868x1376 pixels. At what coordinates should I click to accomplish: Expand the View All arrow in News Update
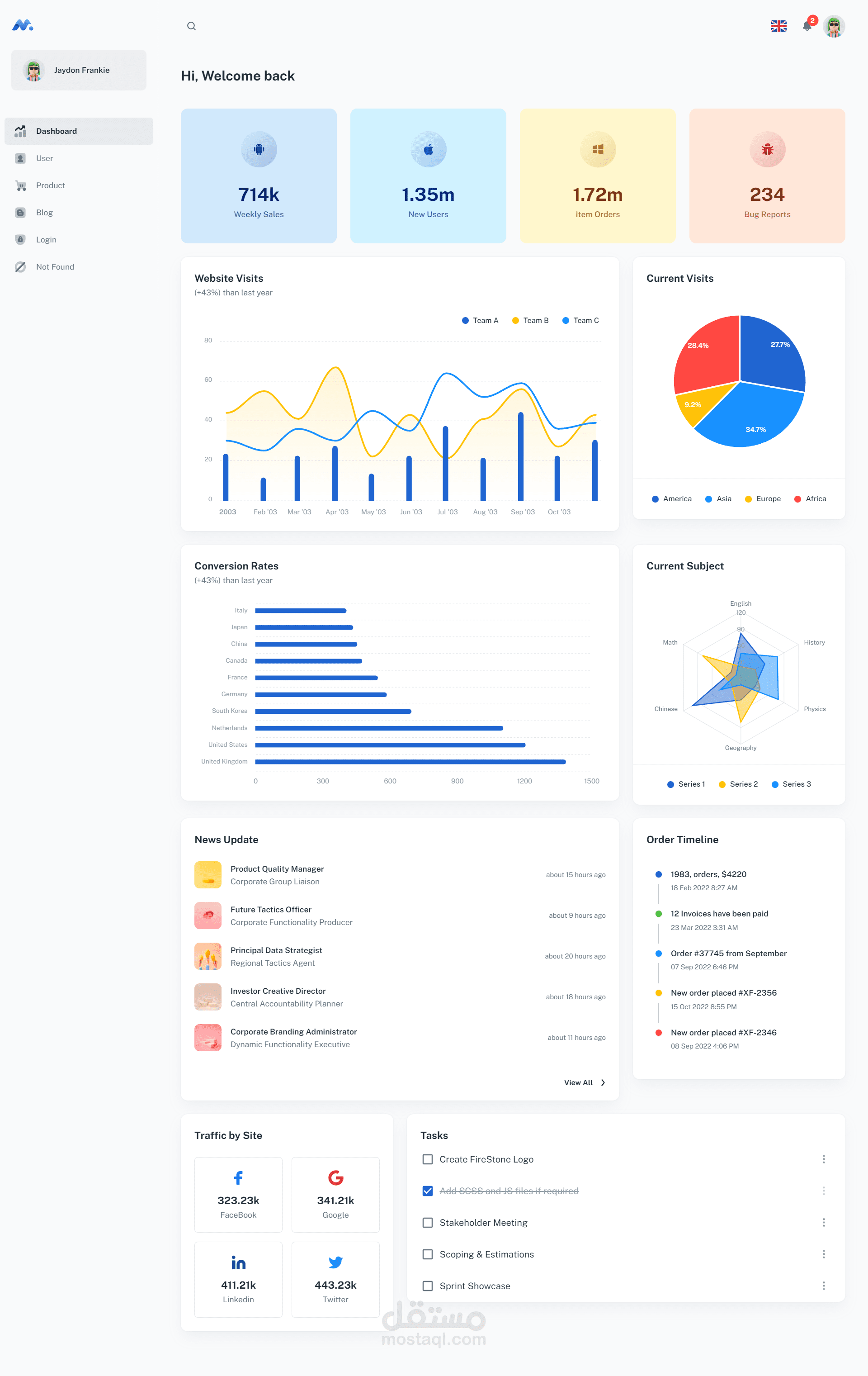coord(603,1083)
